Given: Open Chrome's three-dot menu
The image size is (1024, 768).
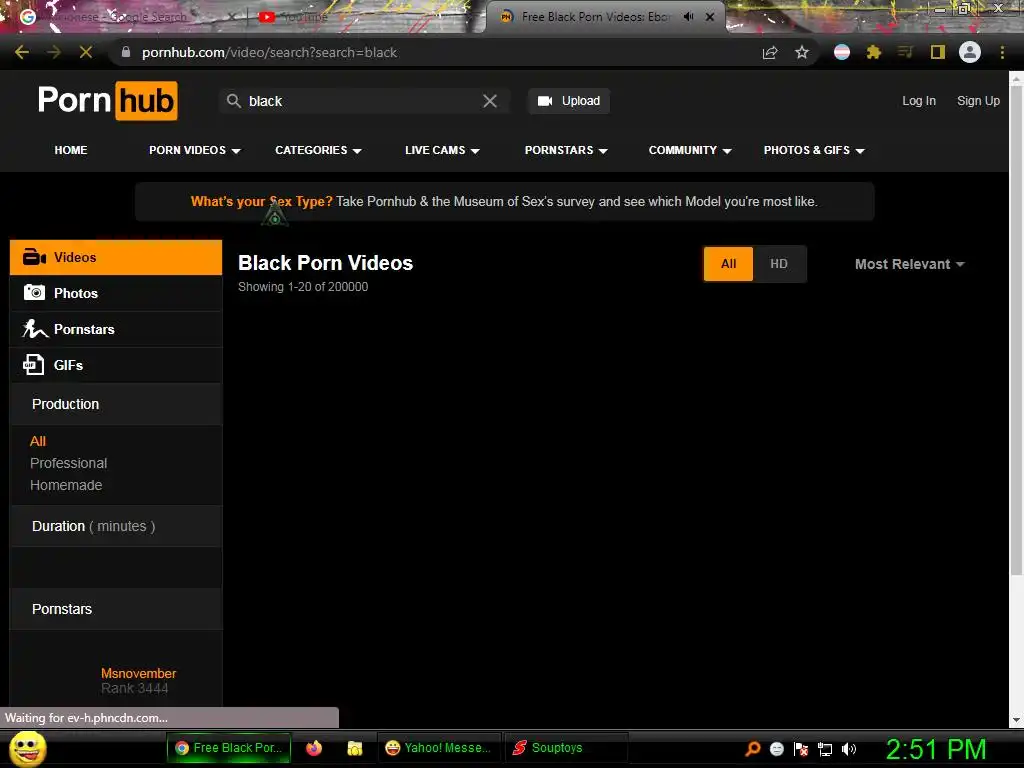Looking at the screenshot, I should point(1002,52).
